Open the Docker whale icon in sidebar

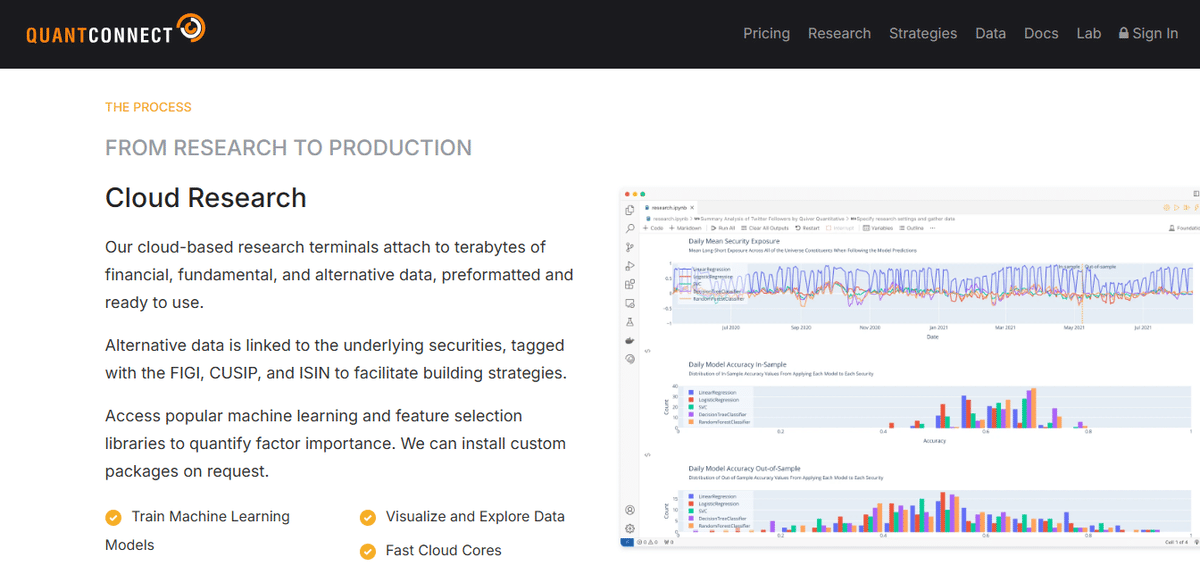pyautogui.click(x=630, y=340)
